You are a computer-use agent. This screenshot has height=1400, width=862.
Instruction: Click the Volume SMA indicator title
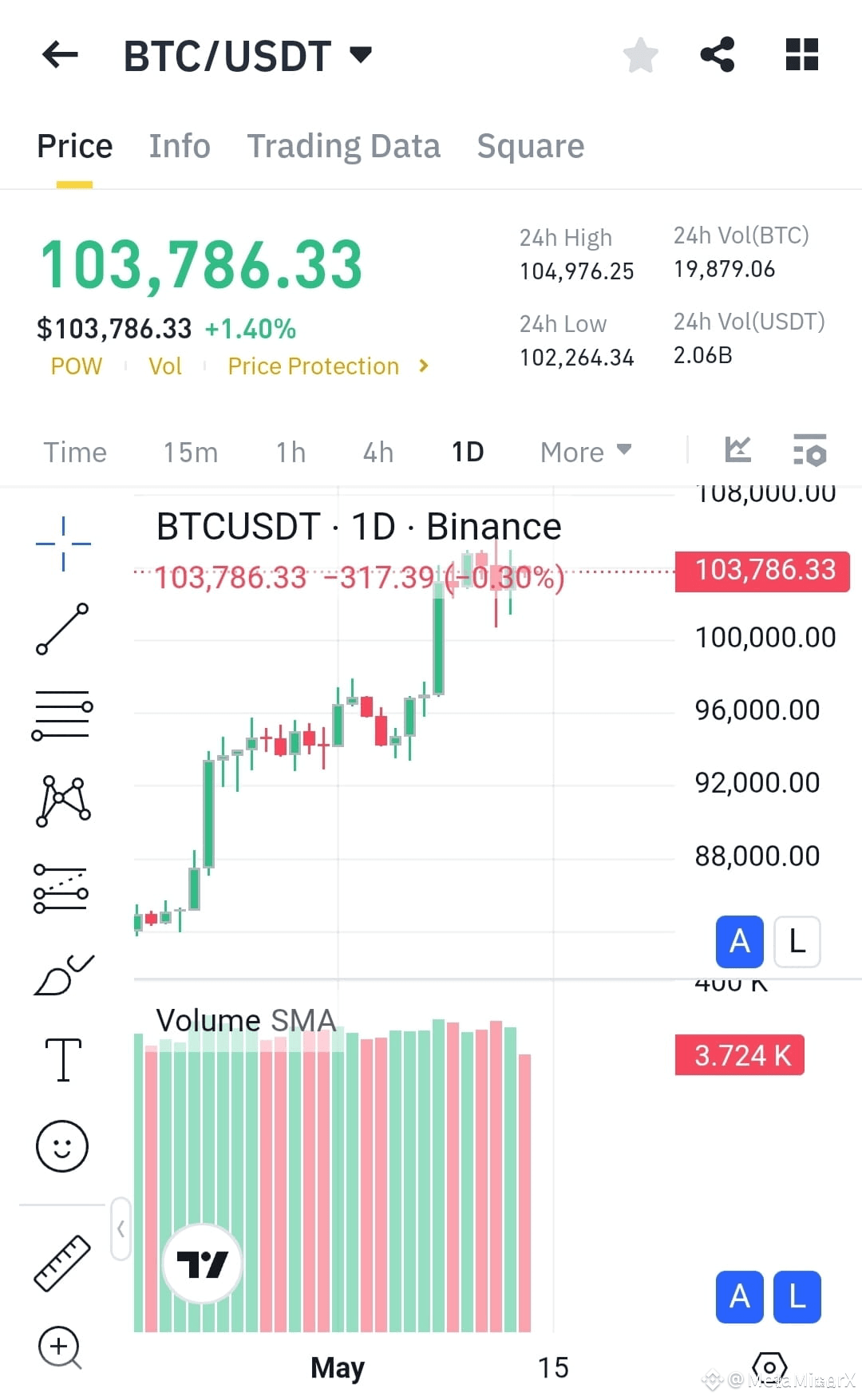246,1021
